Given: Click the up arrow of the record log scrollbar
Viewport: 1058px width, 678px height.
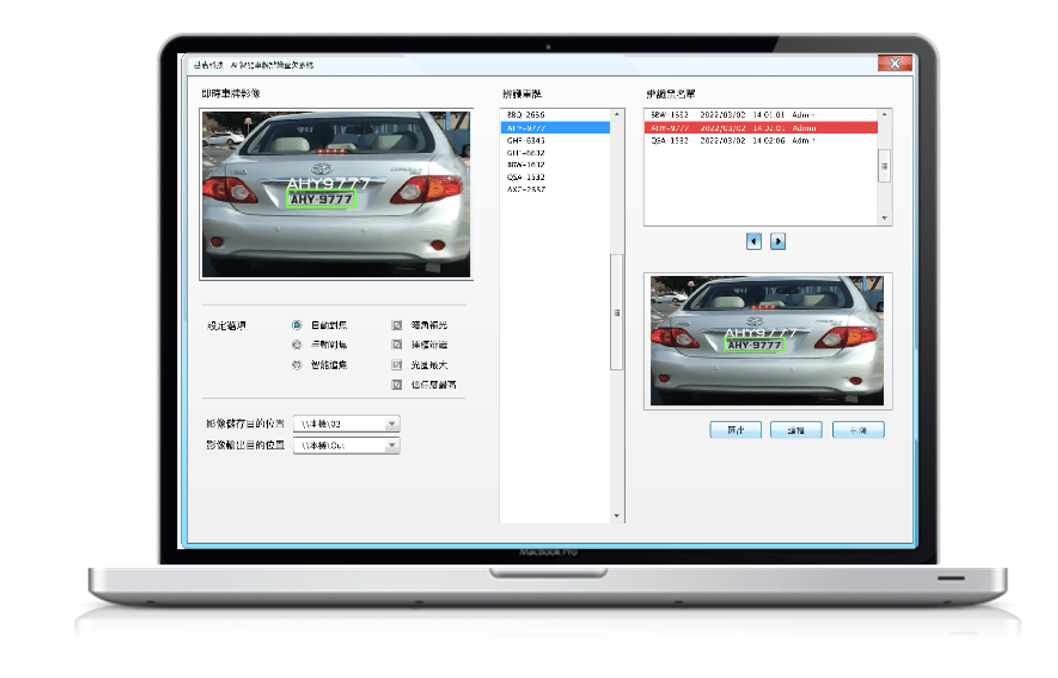Looking at the screenshot, I should pyautogui.click(x=884, y=115).
